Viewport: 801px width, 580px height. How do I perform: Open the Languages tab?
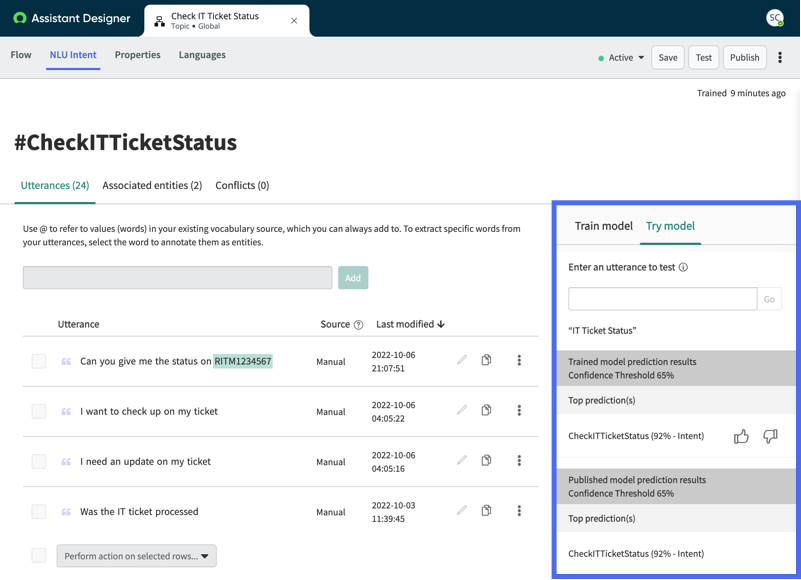tap(202, 55)
